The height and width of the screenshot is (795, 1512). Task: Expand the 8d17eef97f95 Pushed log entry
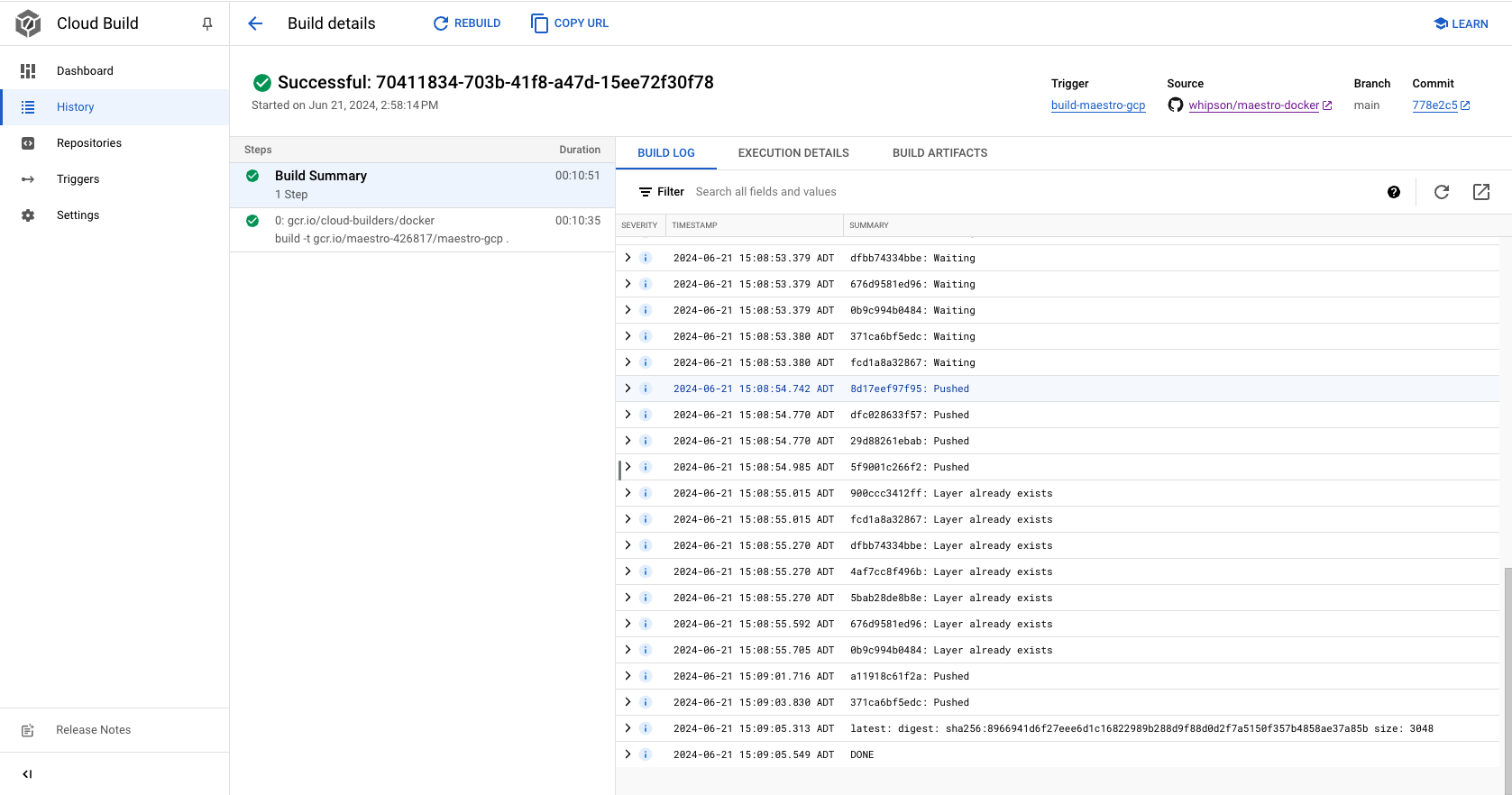coord(628,388)
